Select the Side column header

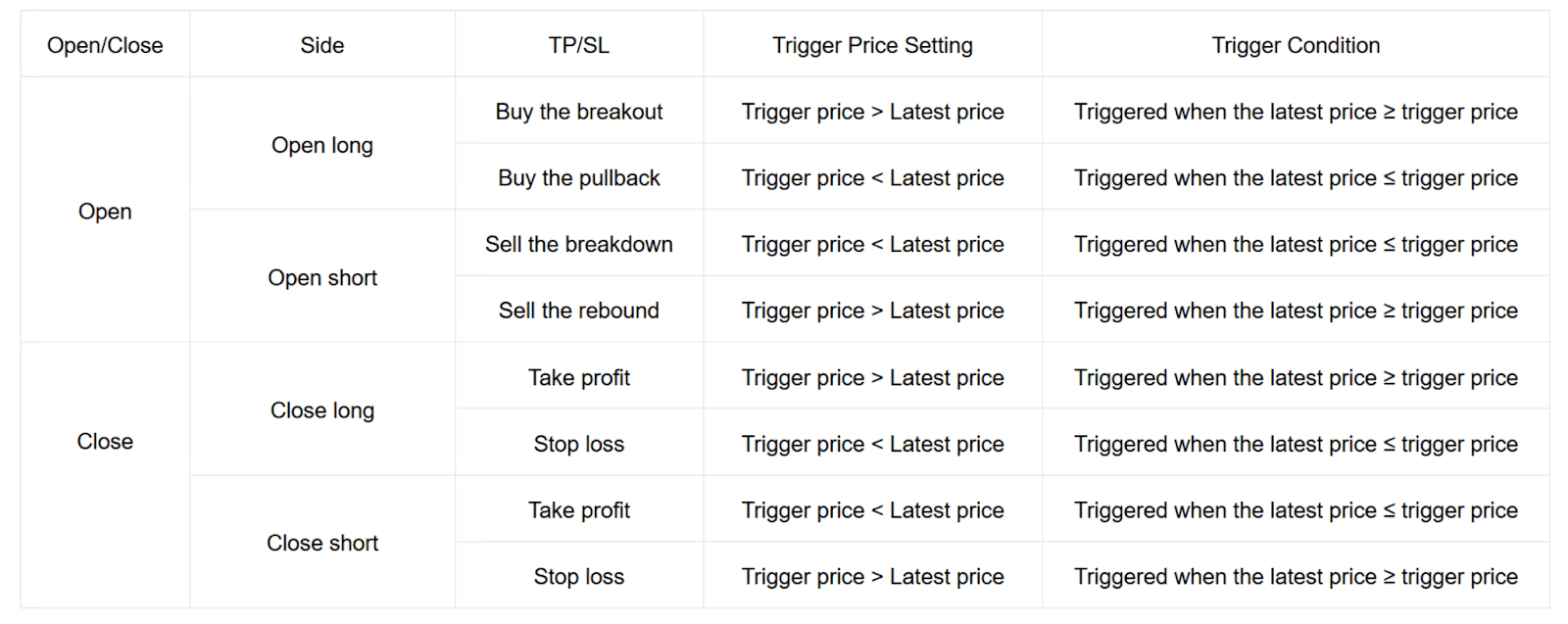coord(322,45)
